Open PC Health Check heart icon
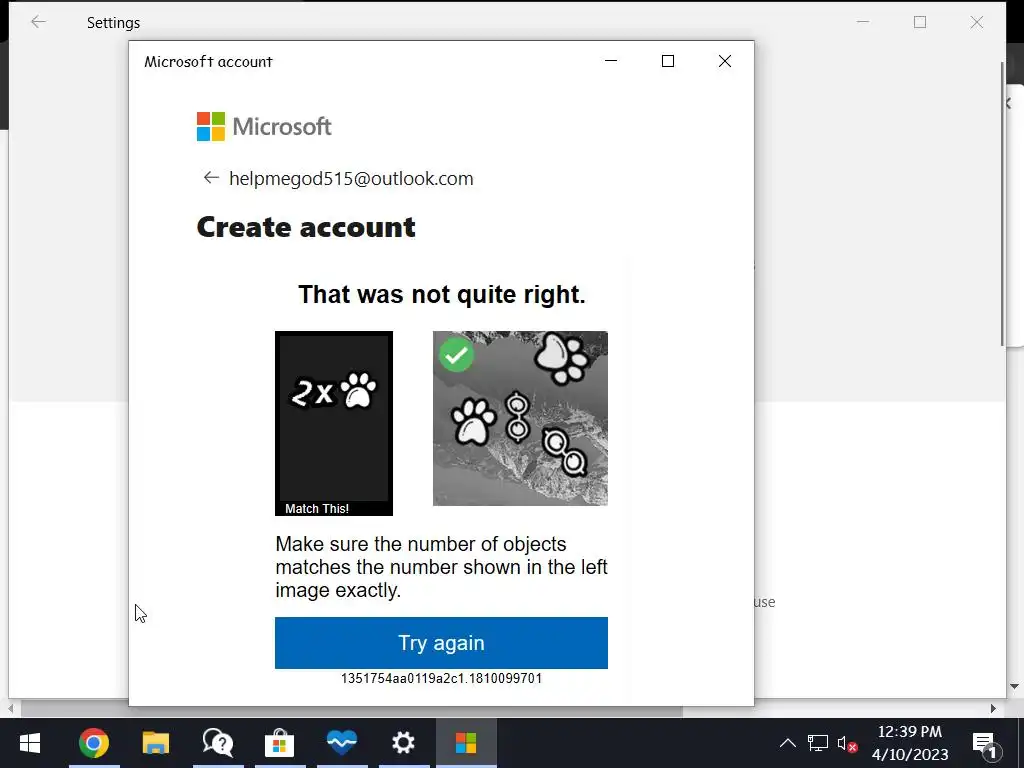The image size is (1024, 768). tap(342, 743)
